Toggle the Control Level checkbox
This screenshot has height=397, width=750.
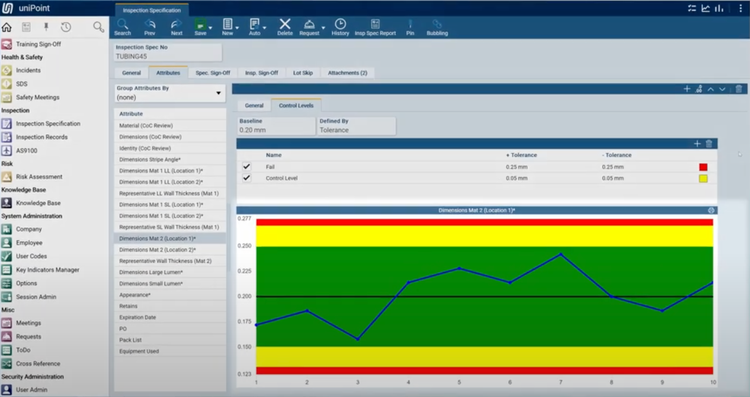pos(246,178)
